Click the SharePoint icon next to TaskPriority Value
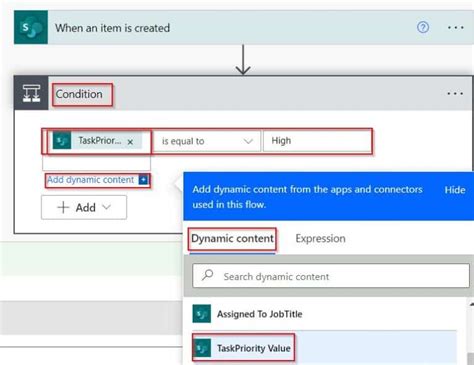The image size is (474, 365). (202, 348)
